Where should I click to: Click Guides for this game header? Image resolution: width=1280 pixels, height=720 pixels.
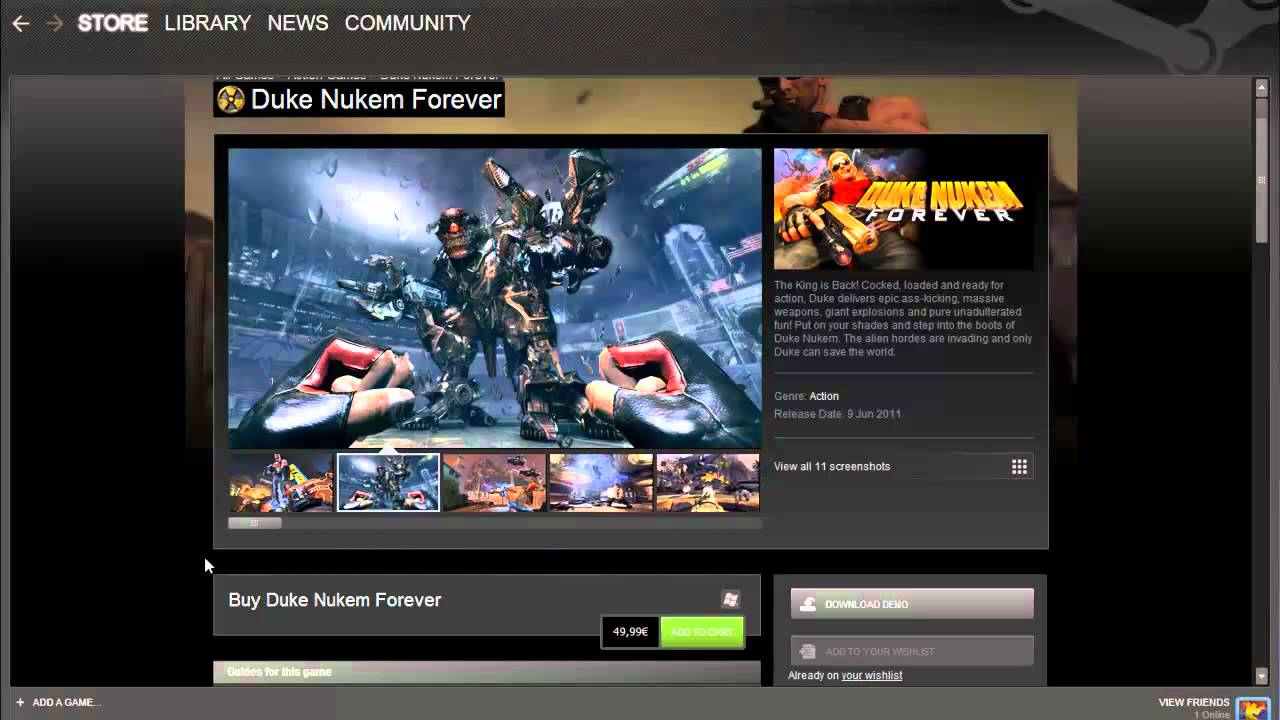(x=487, y=672)
